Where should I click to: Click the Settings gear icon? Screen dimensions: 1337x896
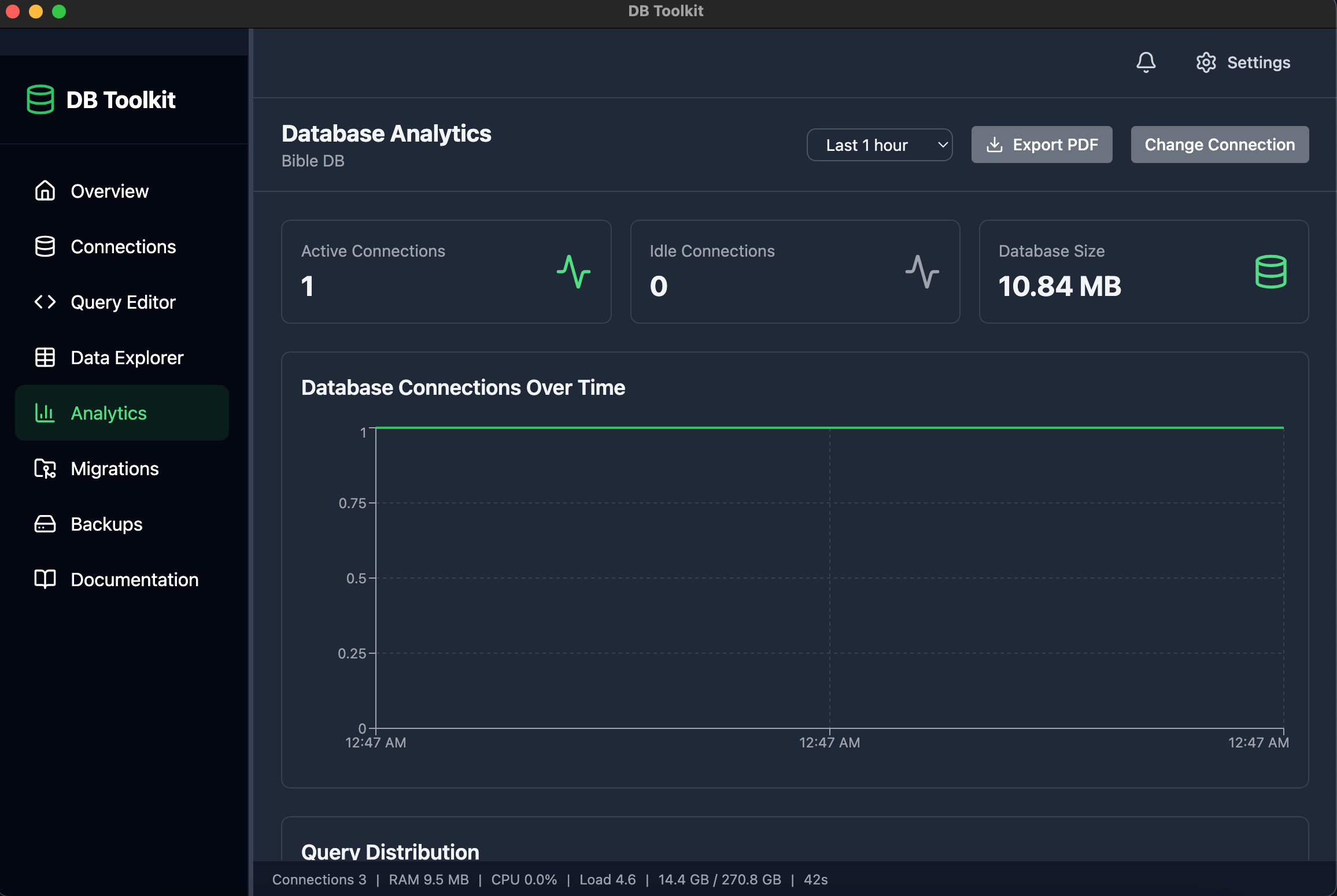coord(1206,62)
